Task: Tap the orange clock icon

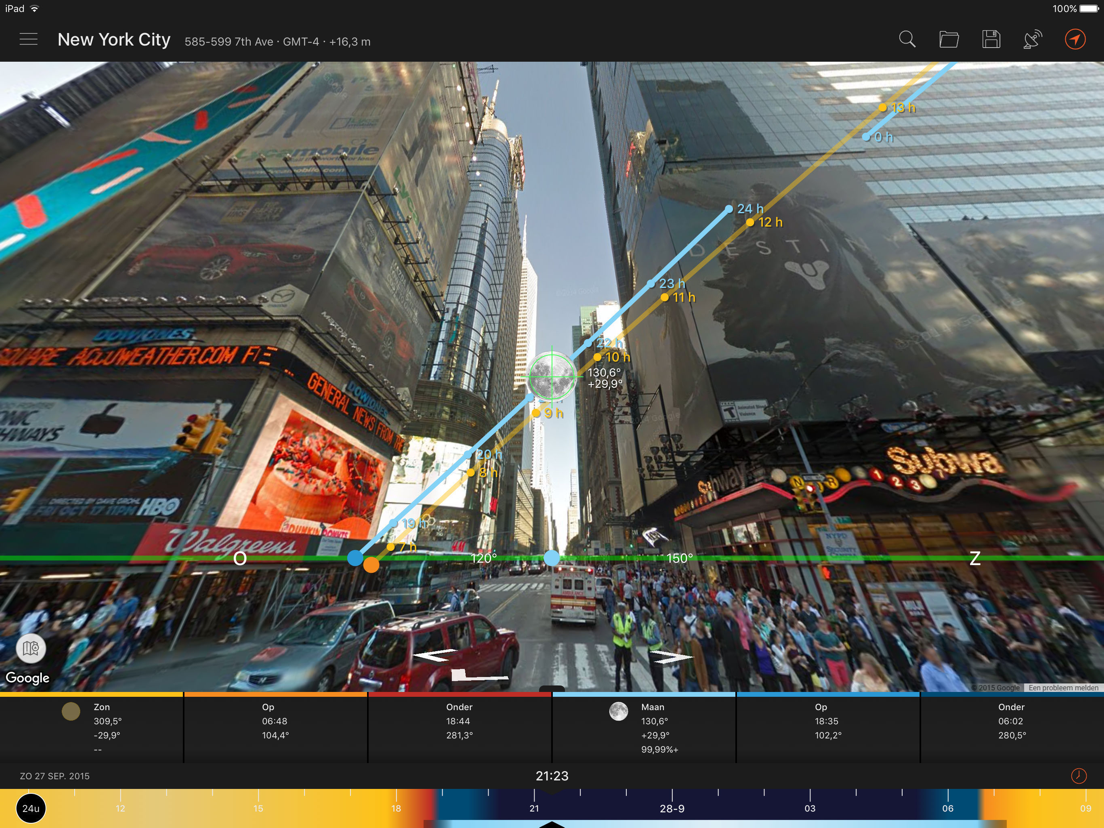Action: tap(1078, 776)
